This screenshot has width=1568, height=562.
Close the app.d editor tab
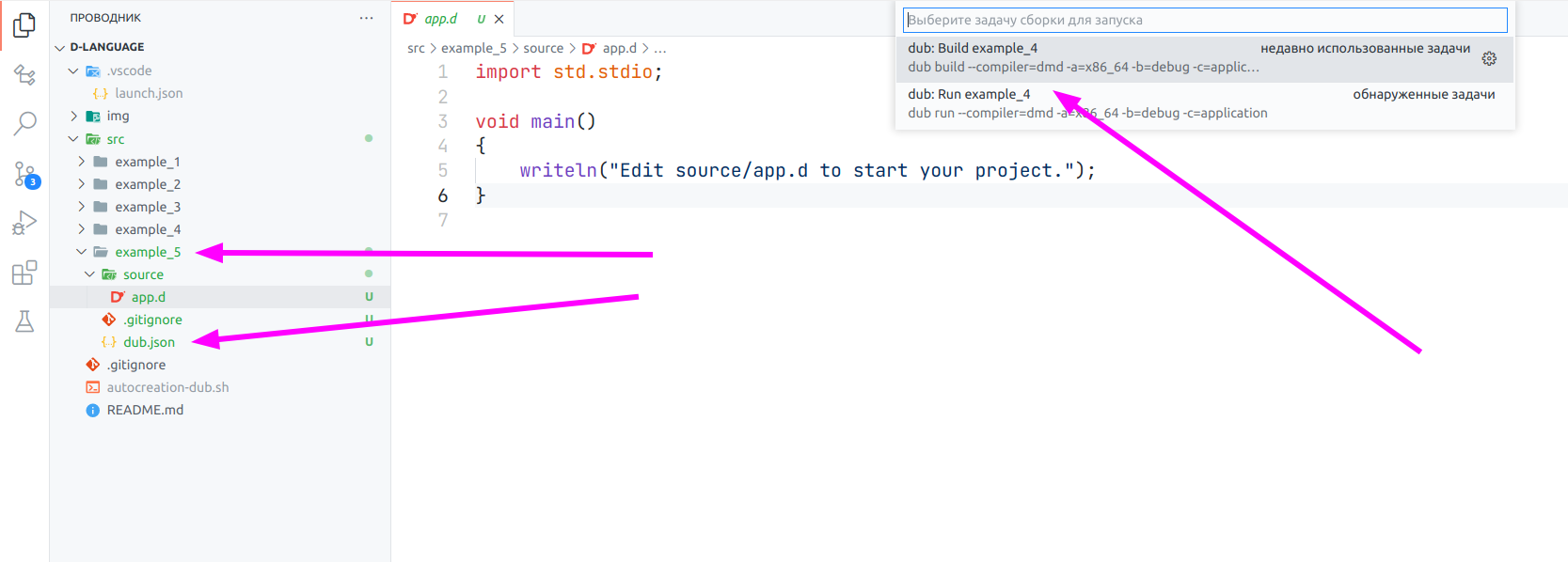click(x=499, y=19)
